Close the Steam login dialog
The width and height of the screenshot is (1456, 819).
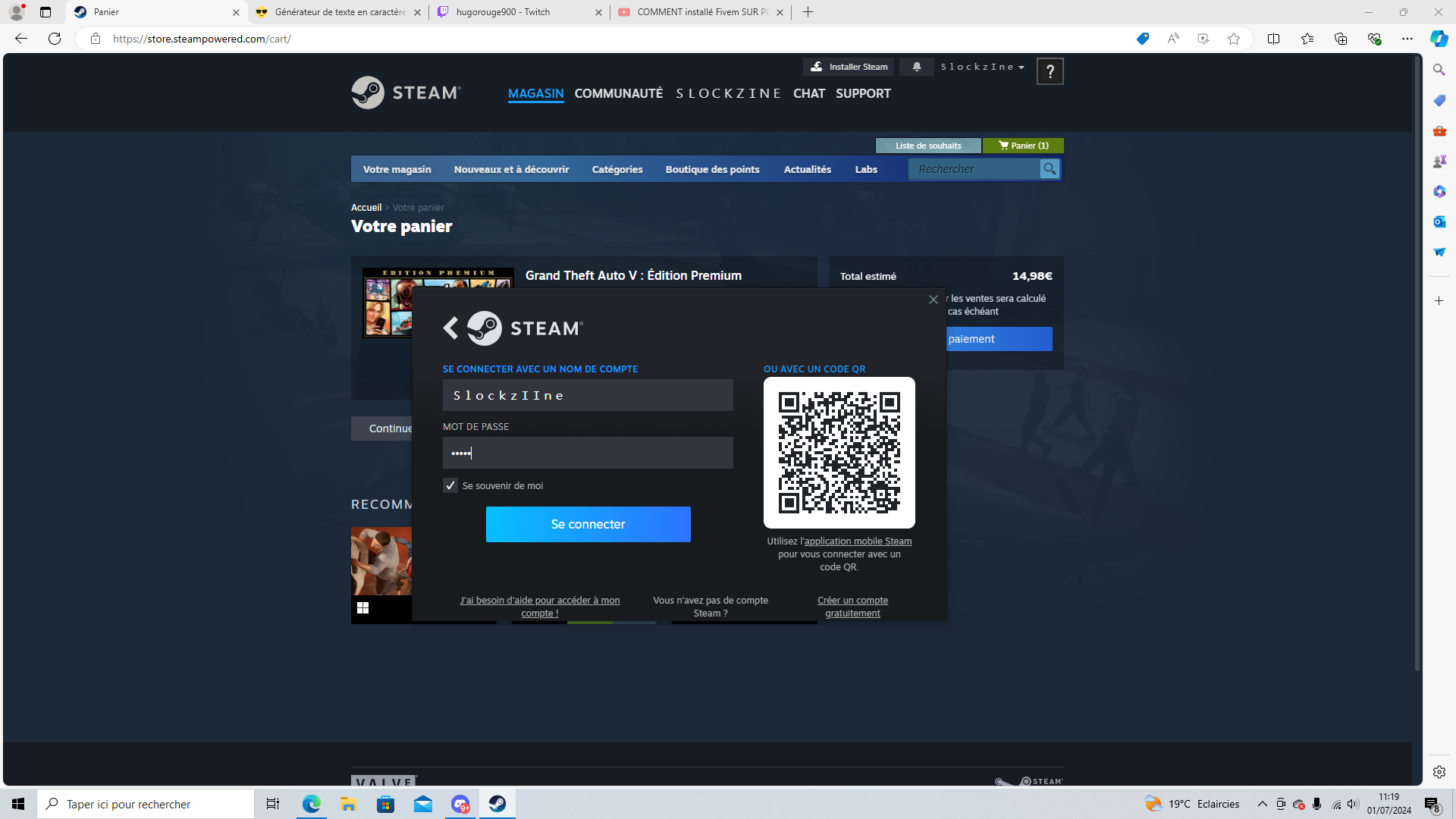click(934, 300)
